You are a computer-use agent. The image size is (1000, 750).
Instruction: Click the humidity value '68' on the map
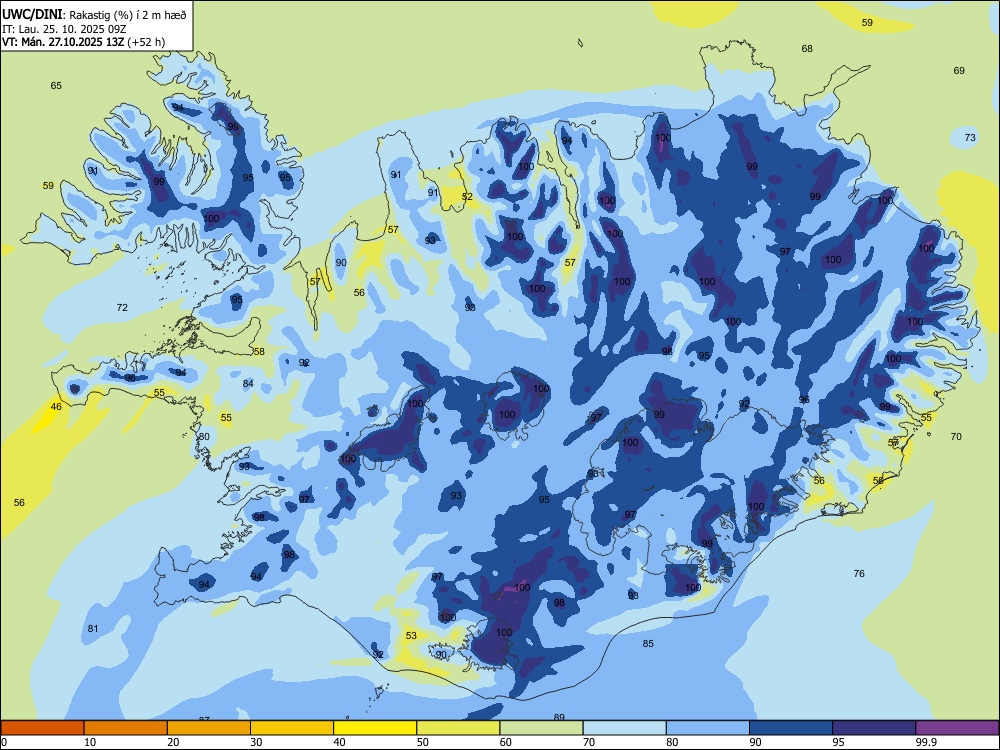pyautogui.click(x=807, y=48)
